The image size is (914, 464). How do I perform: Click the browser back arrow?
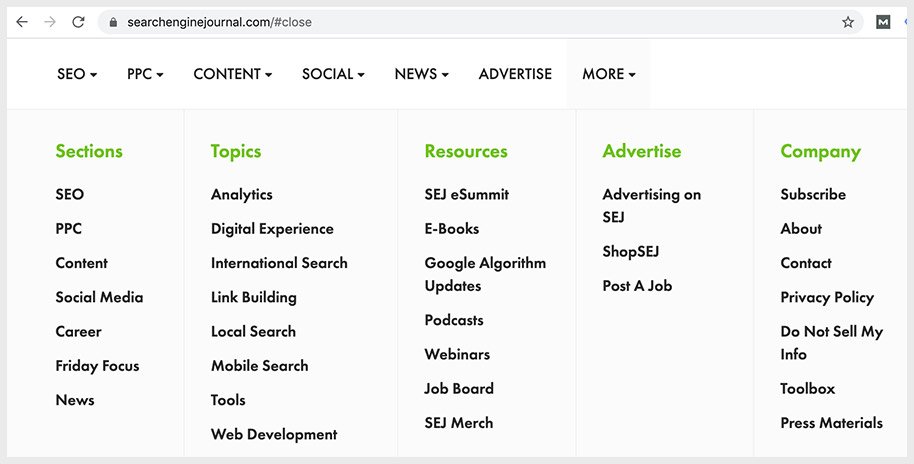(22, 22)
